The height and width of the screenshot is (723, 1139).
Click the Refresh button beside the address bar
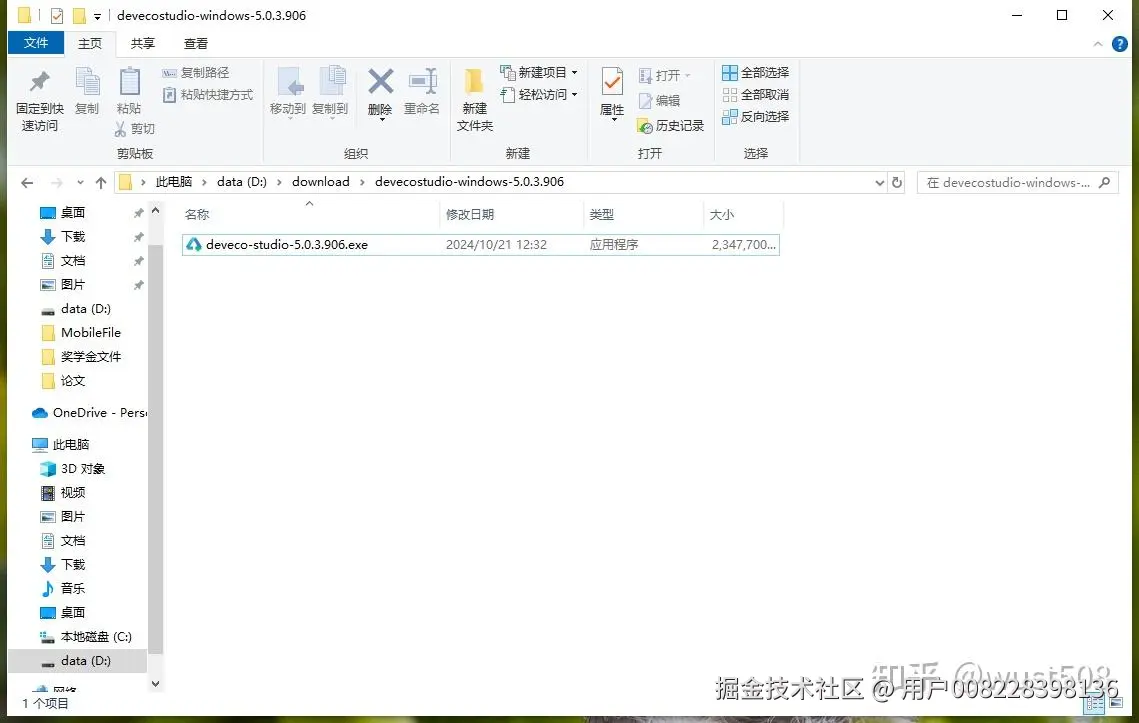(897, 182)
